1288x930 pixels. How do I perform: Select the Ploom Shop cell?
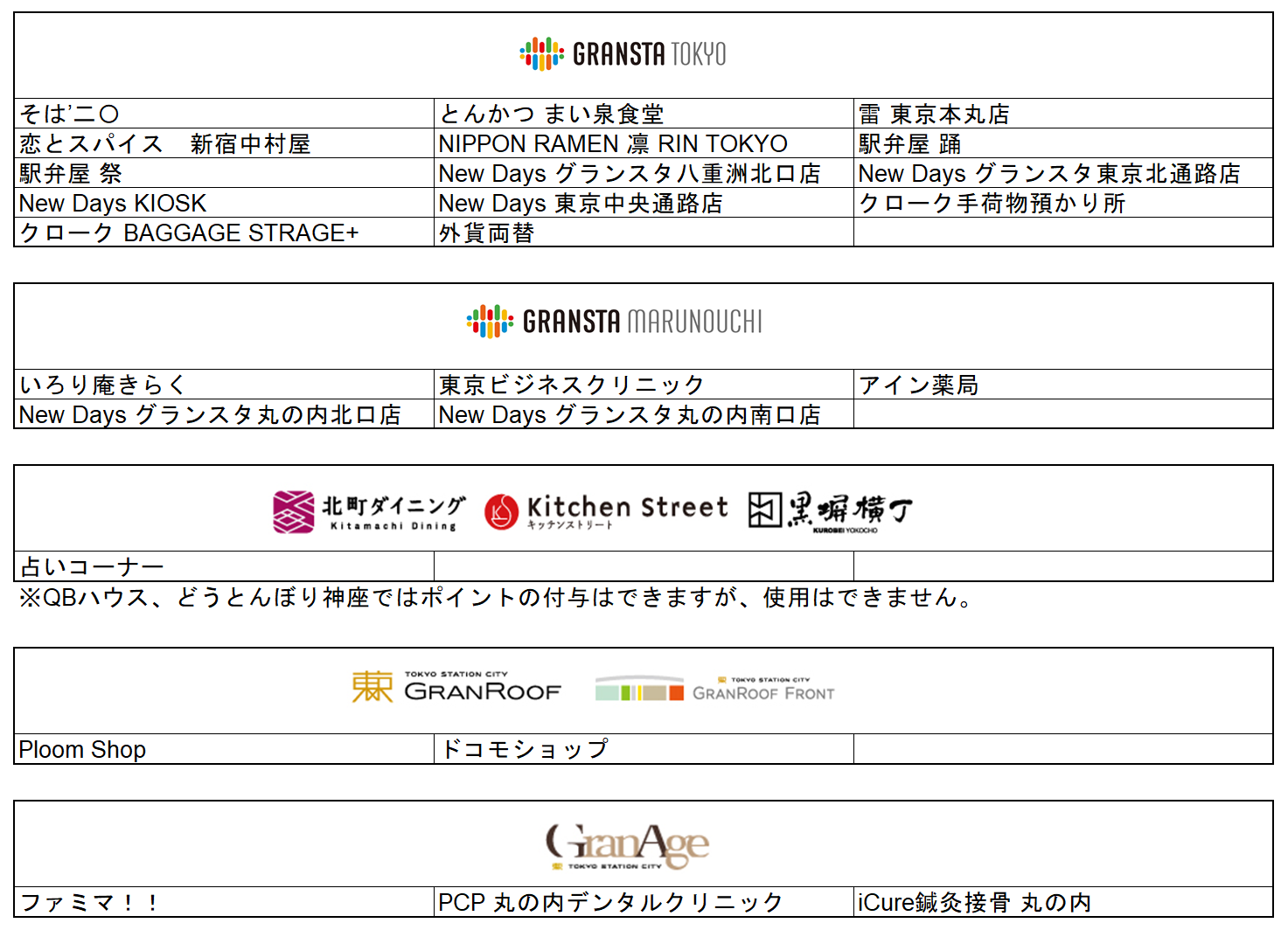(224, 749)
